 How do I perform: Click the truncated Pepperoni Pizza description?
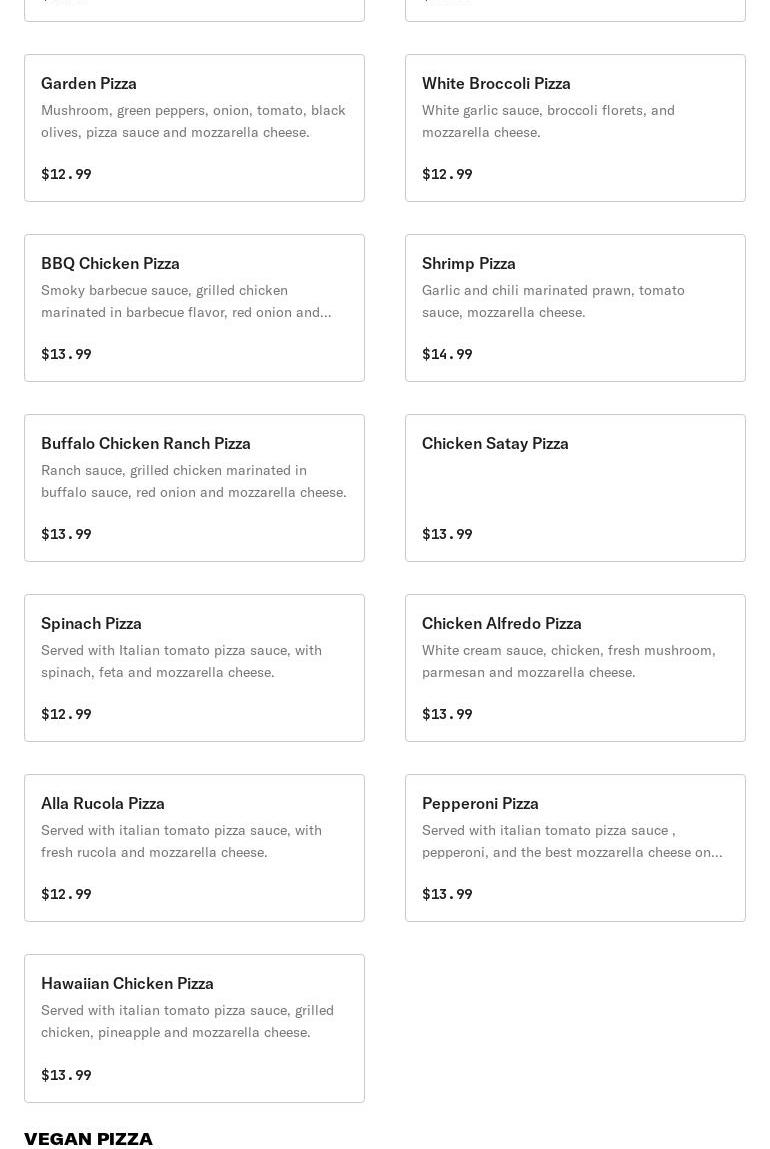(x=571, y=841)
